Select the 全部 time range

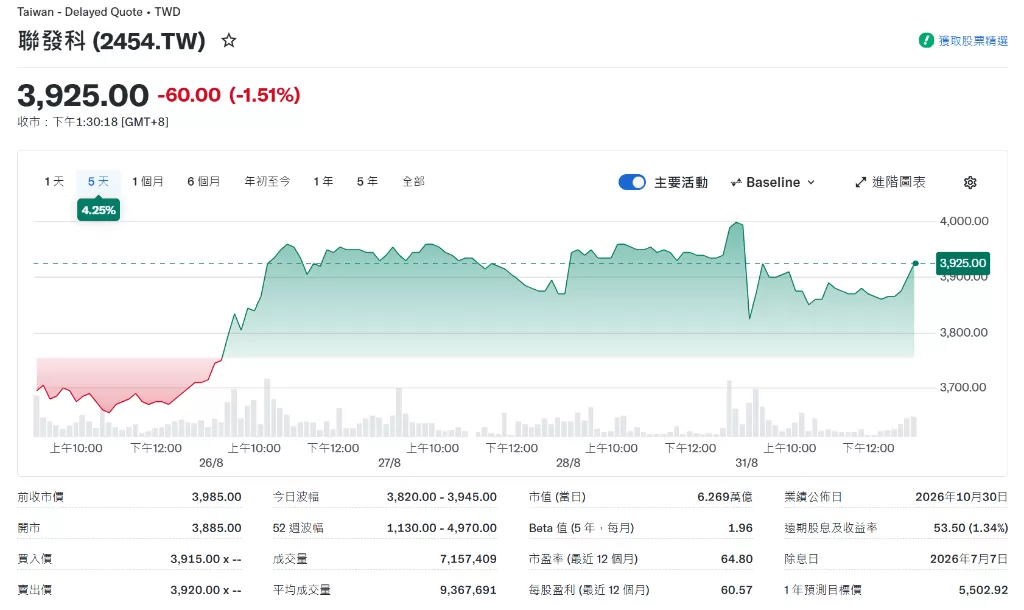click(413, 181)
